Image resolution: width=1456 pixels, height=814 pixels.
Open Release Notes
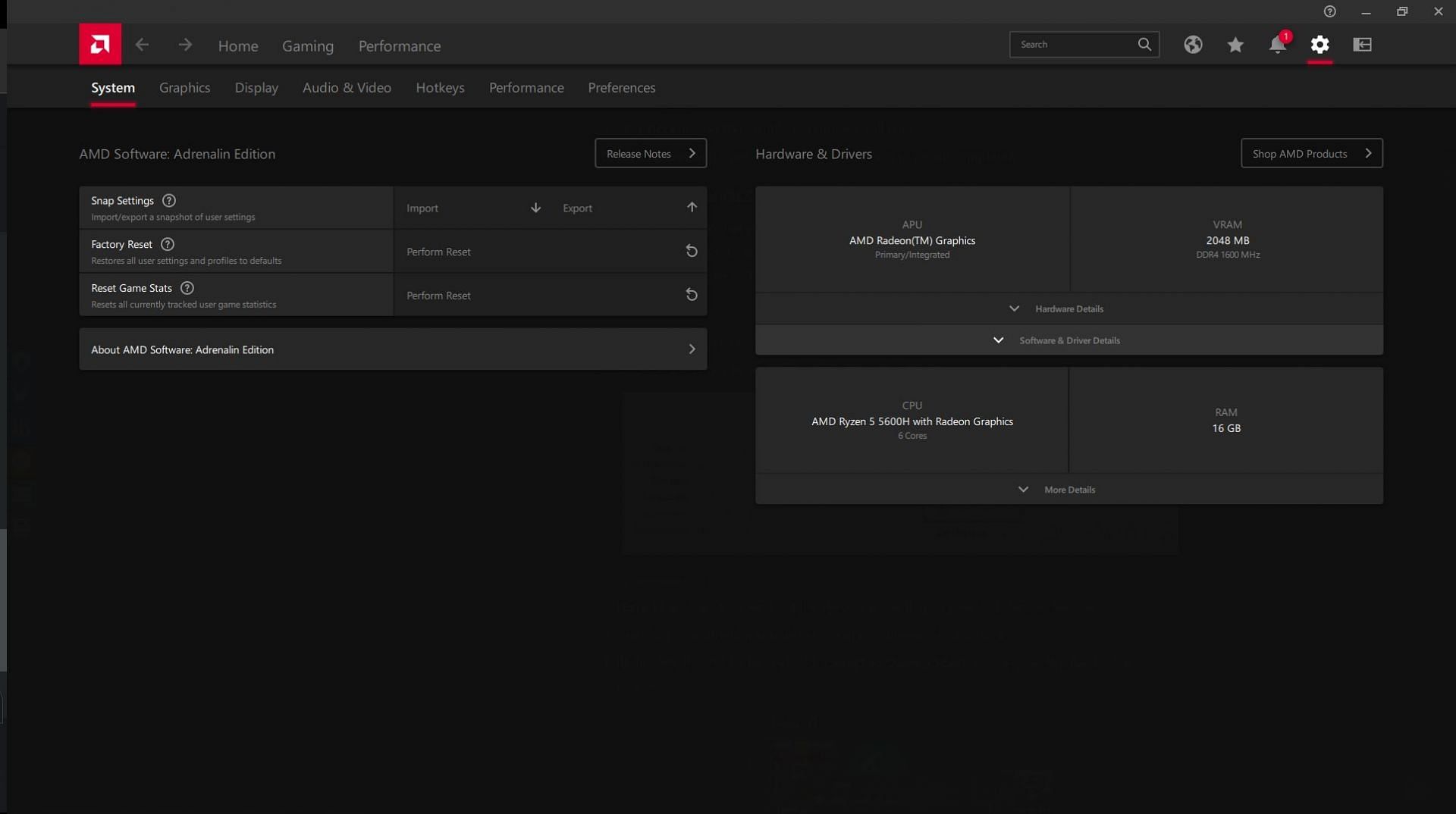[x=651, y=153]
